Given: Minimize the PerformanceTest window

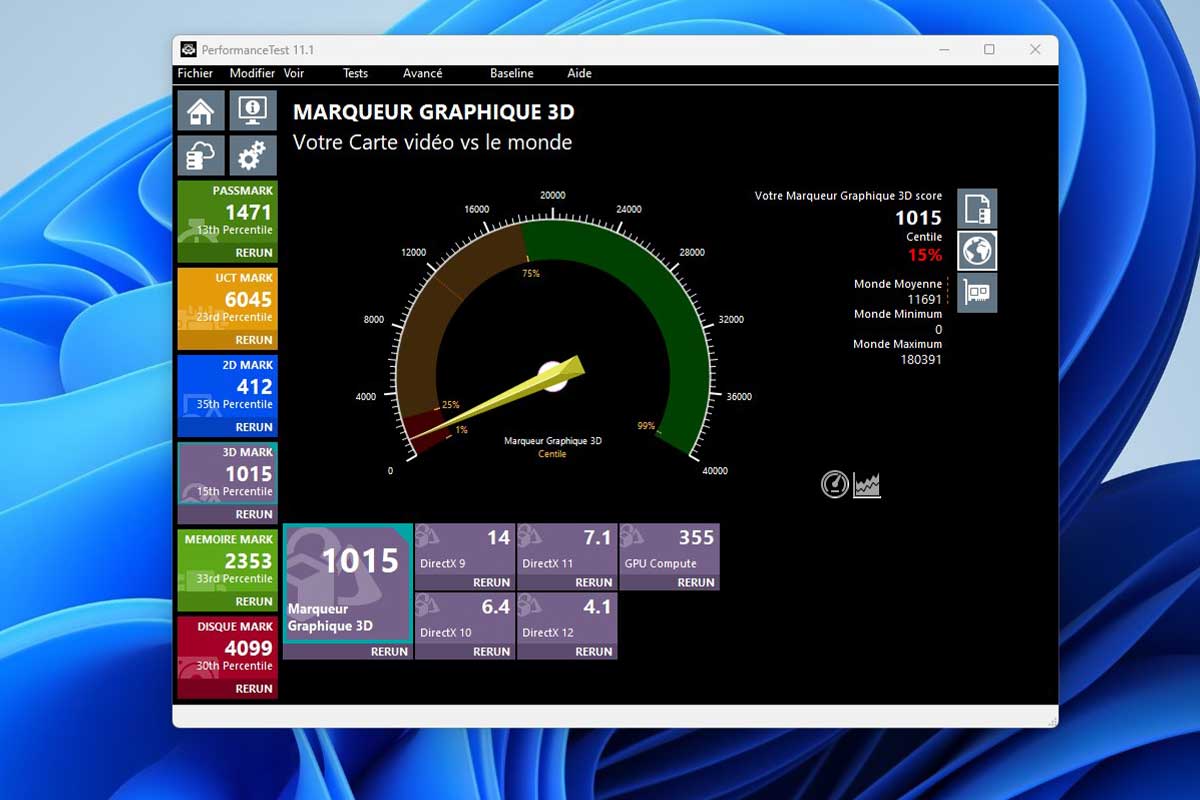Looking at the screenshot, I should tap(944, 49).
